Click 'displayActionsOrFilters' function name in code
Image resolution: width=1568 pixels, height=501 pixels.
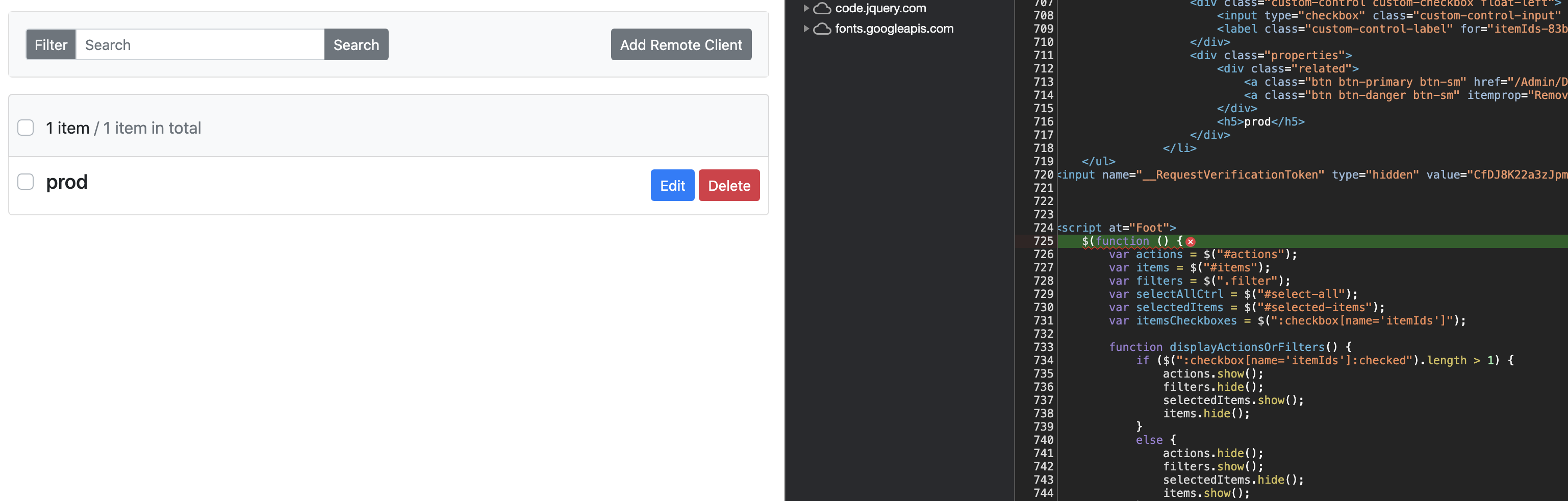(1247, 347)
